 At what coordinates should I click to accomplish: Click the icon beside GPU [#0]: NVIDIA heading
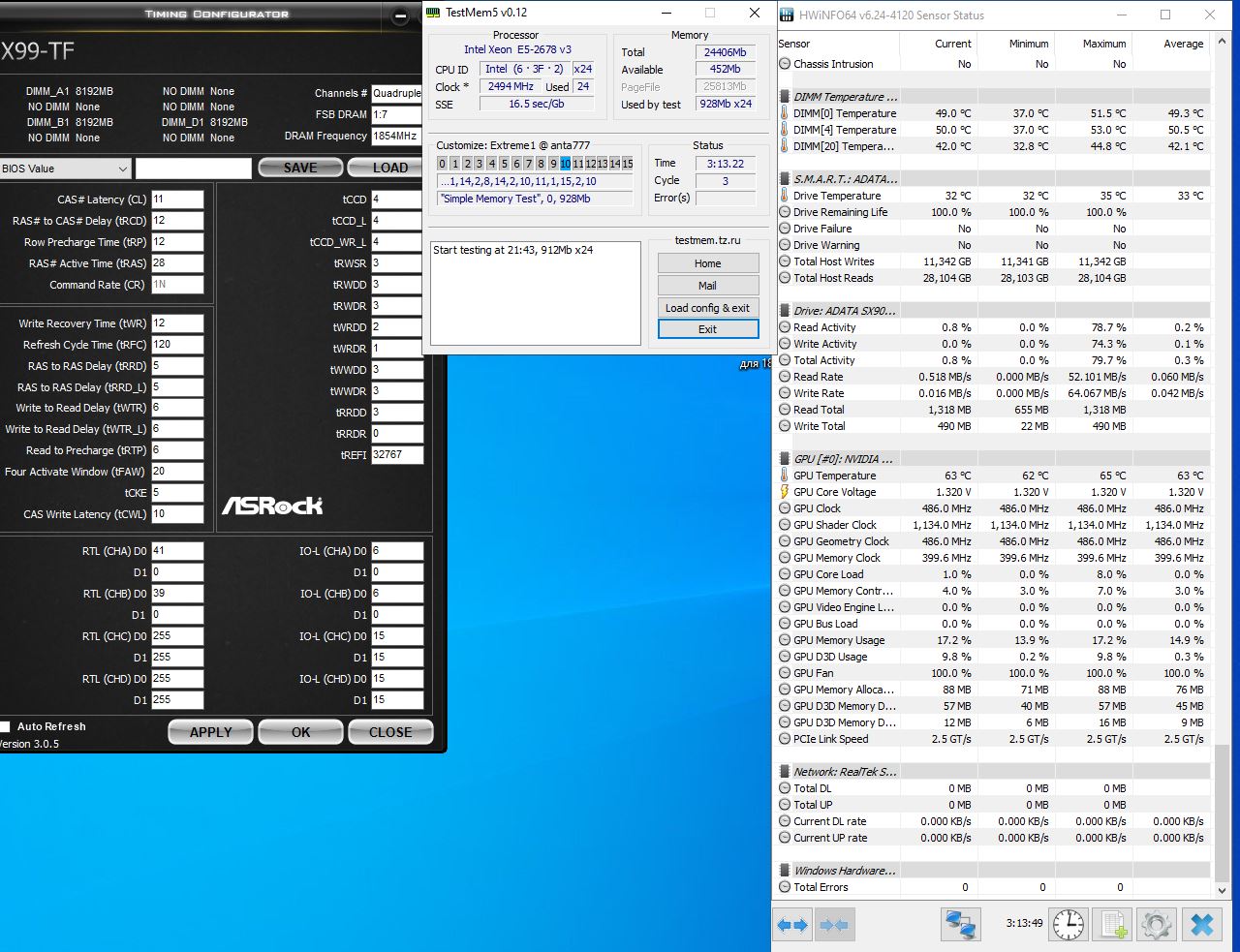click(785, 459)
